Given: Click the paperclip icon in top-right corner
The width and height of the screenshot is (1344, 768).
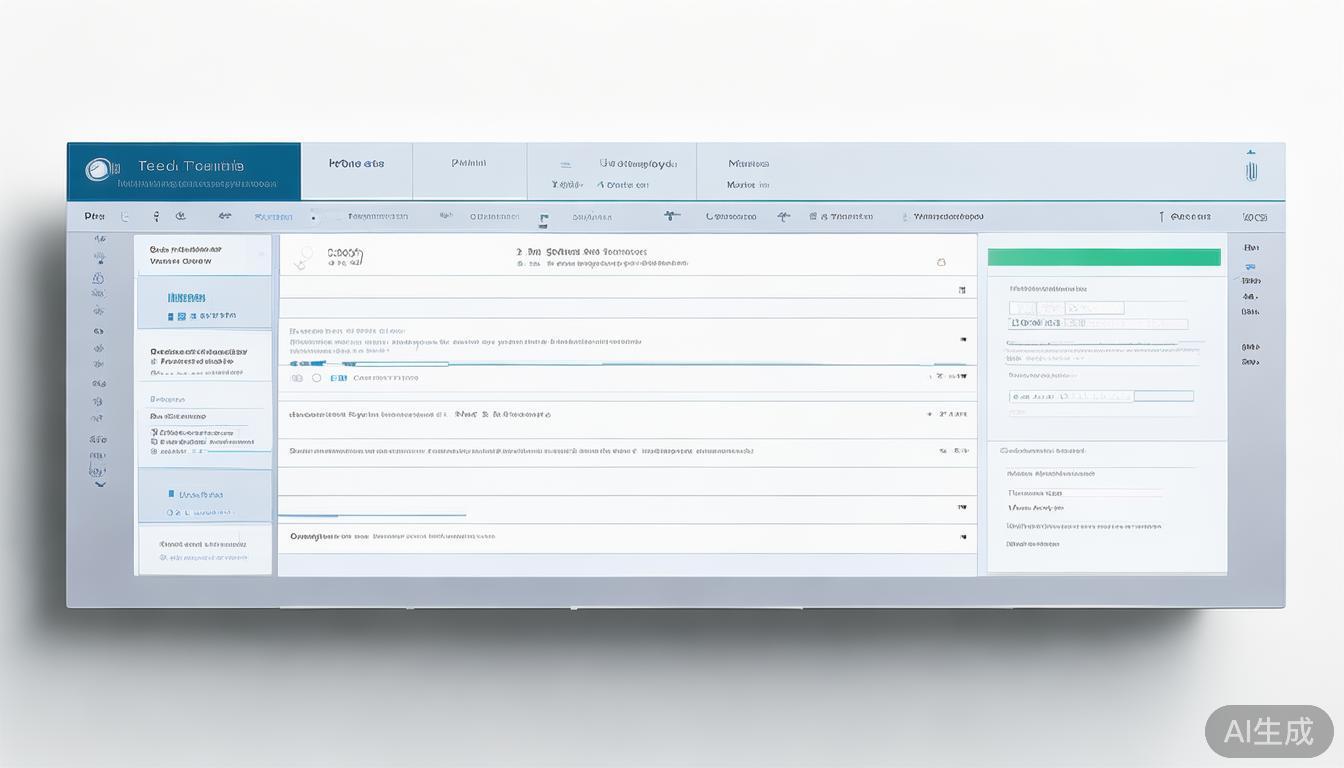Looking at the screenshot, I should pos(1250,168).
